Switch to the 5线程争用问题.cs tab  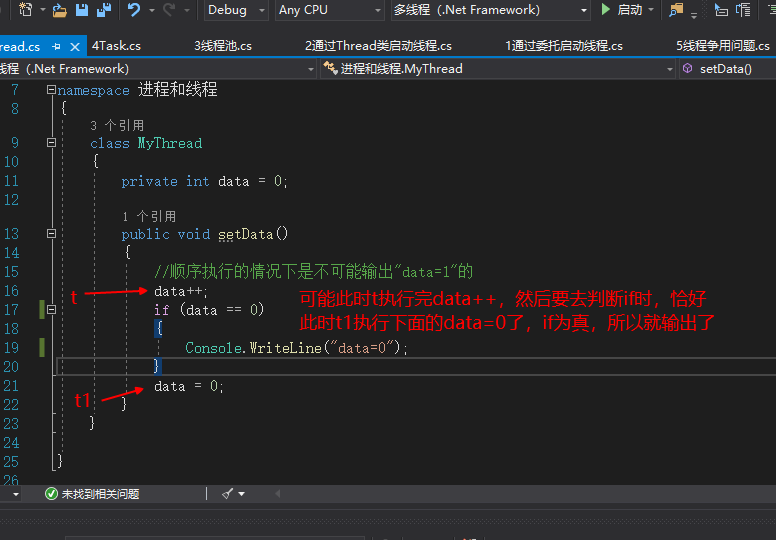pos(723,46)
